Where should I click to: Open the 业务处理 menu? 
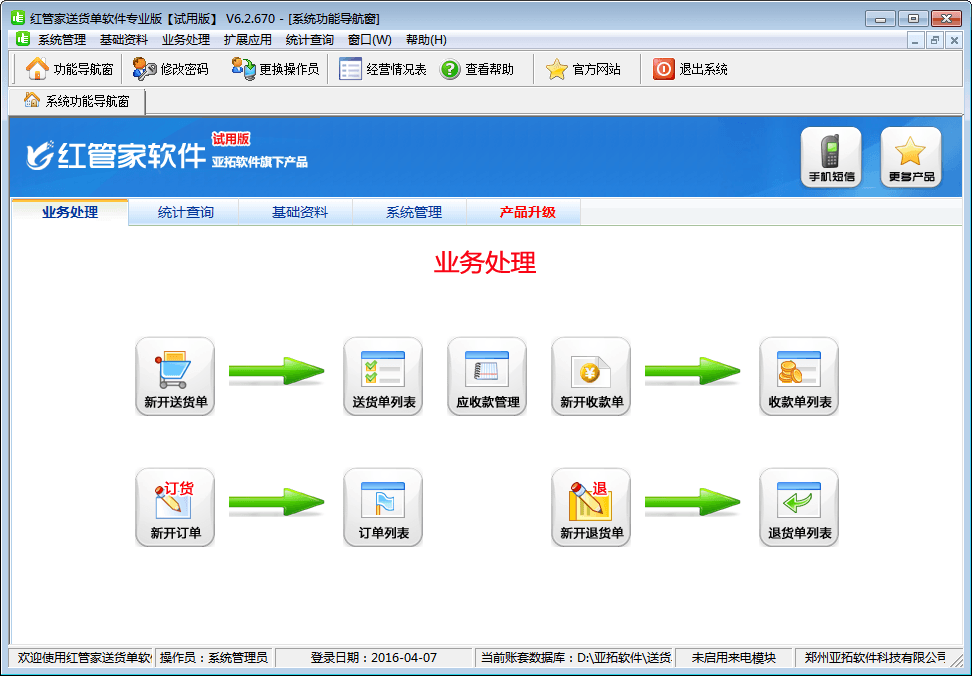tap(185, 40)
